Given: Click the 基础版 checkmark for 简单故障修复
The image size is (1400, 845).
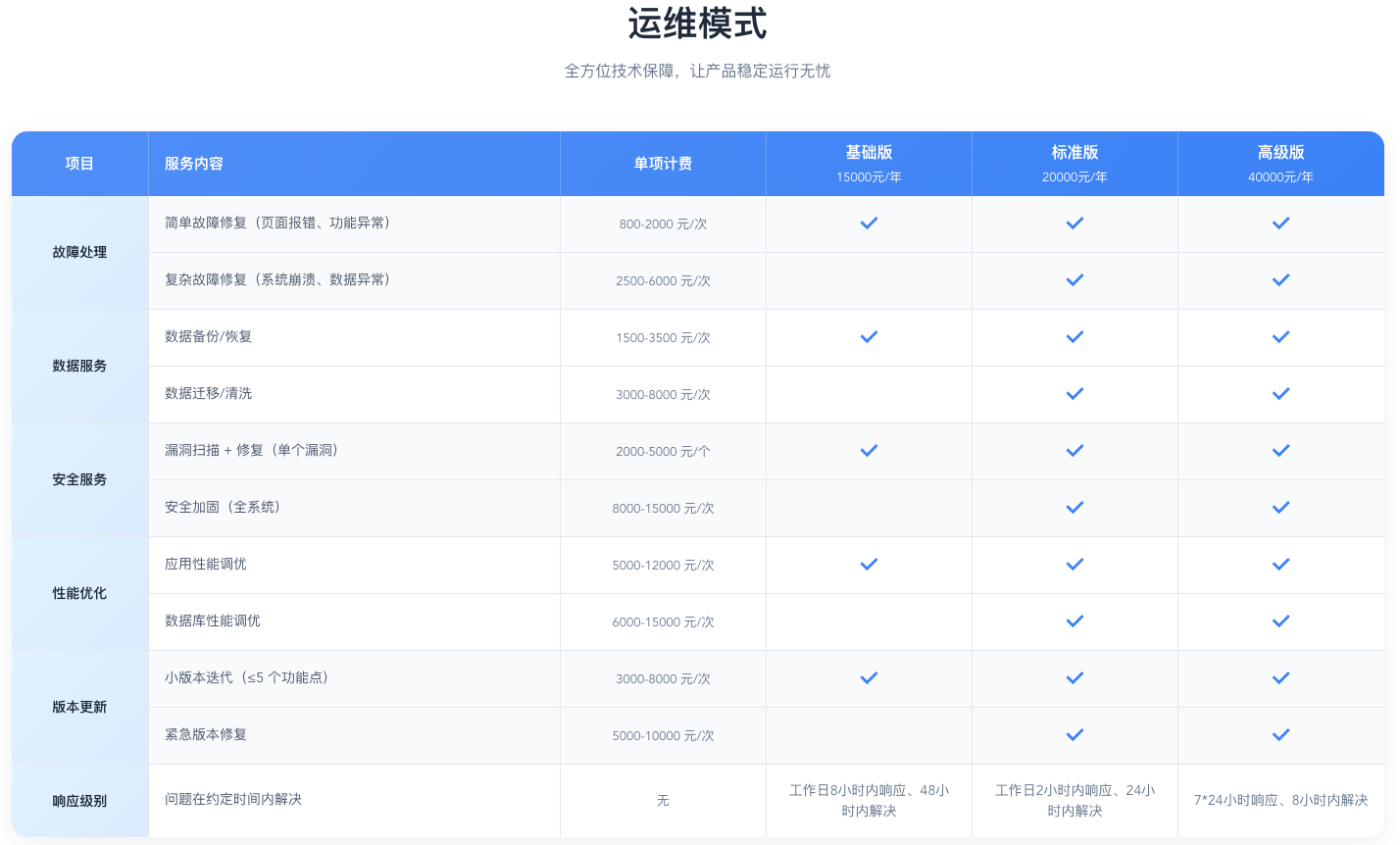Looking at the screenshot, I should [869, 224].
